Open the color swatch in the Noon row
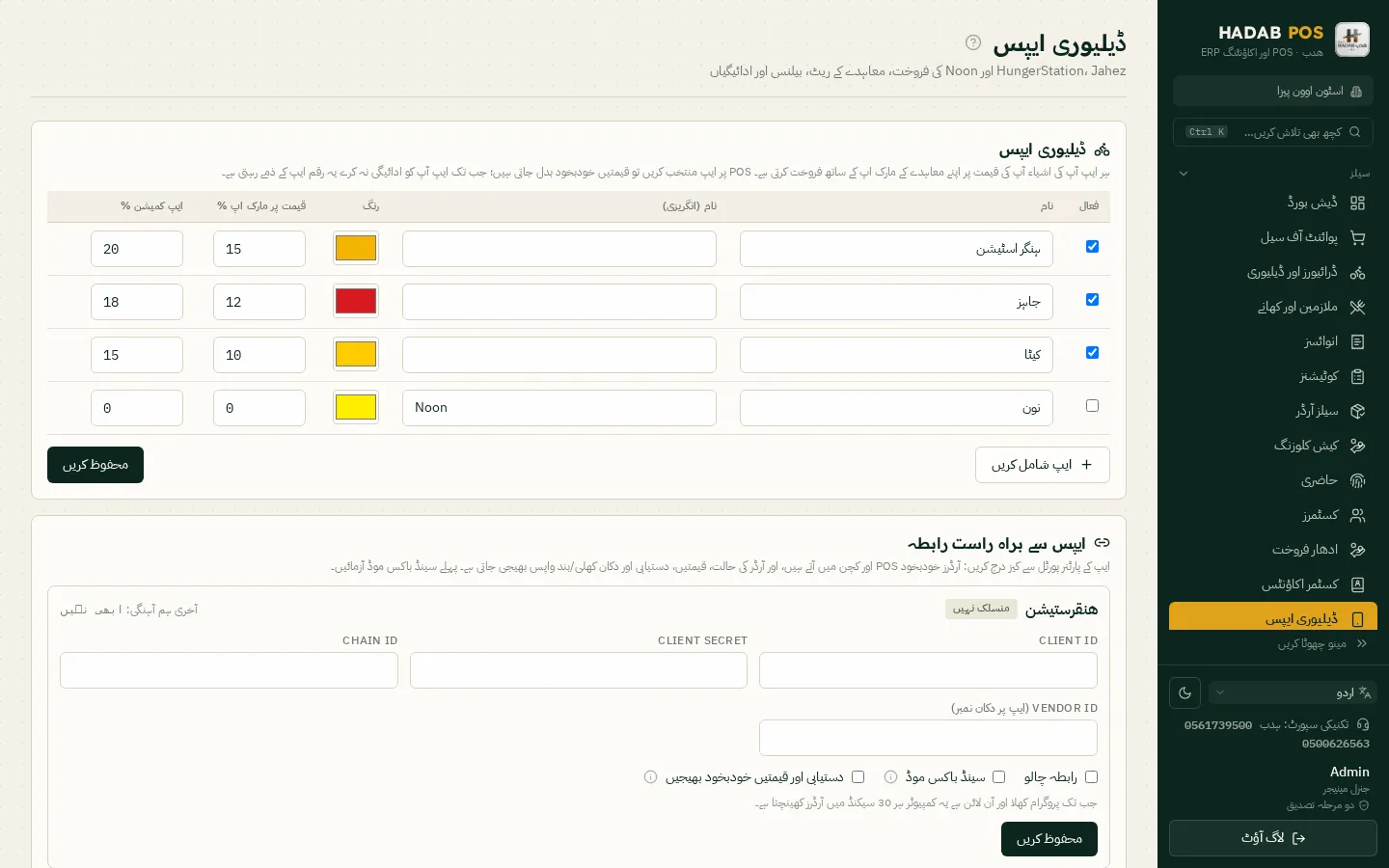Image resolution: width=1389 pixels, height=868 pixels. pos(356,407)
